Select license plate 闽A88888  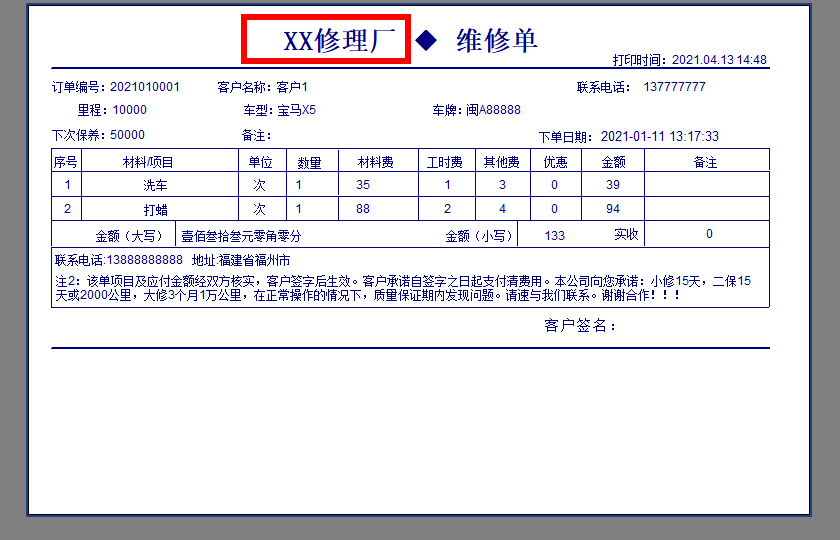[x=493, y=110]
